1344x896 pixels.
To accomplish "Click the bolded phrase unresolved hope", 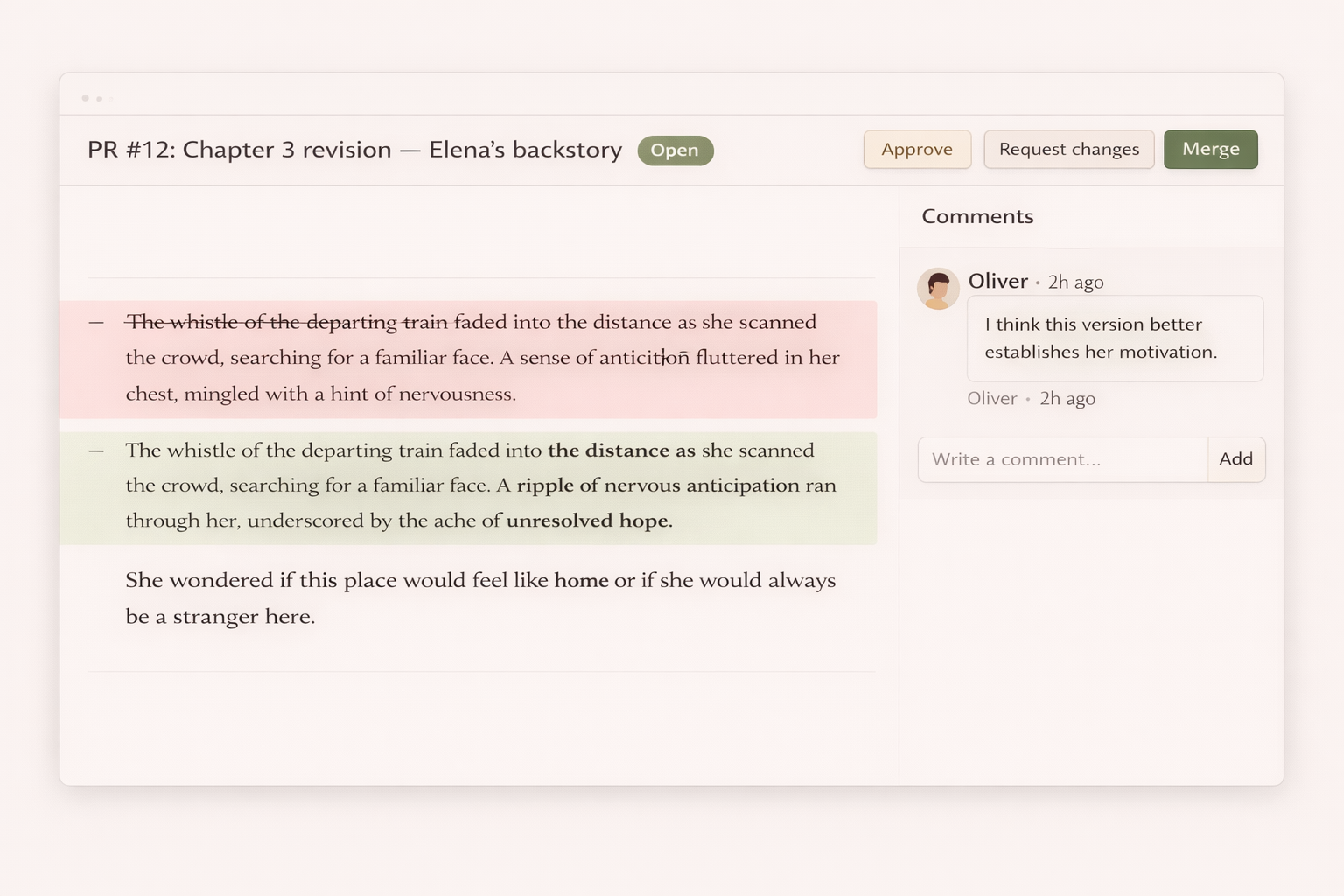I will click(588, 520).
